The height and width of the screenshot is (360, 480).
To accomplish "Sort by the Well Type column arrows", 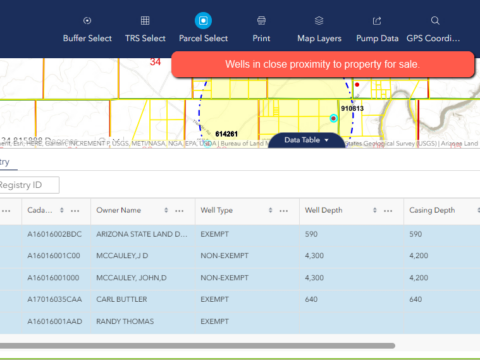I will [270, 210].
